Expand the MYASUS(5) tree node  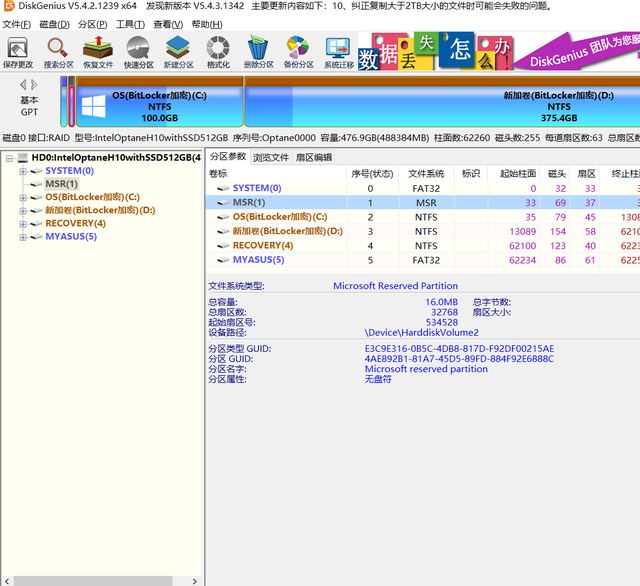tap(23, 237)
